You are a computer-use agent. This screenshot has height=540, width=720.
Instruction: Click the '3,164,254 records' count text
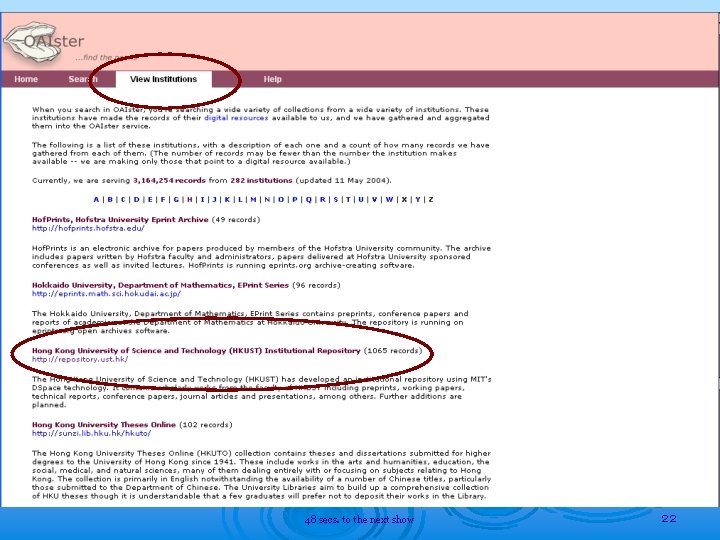coord(169,180)
